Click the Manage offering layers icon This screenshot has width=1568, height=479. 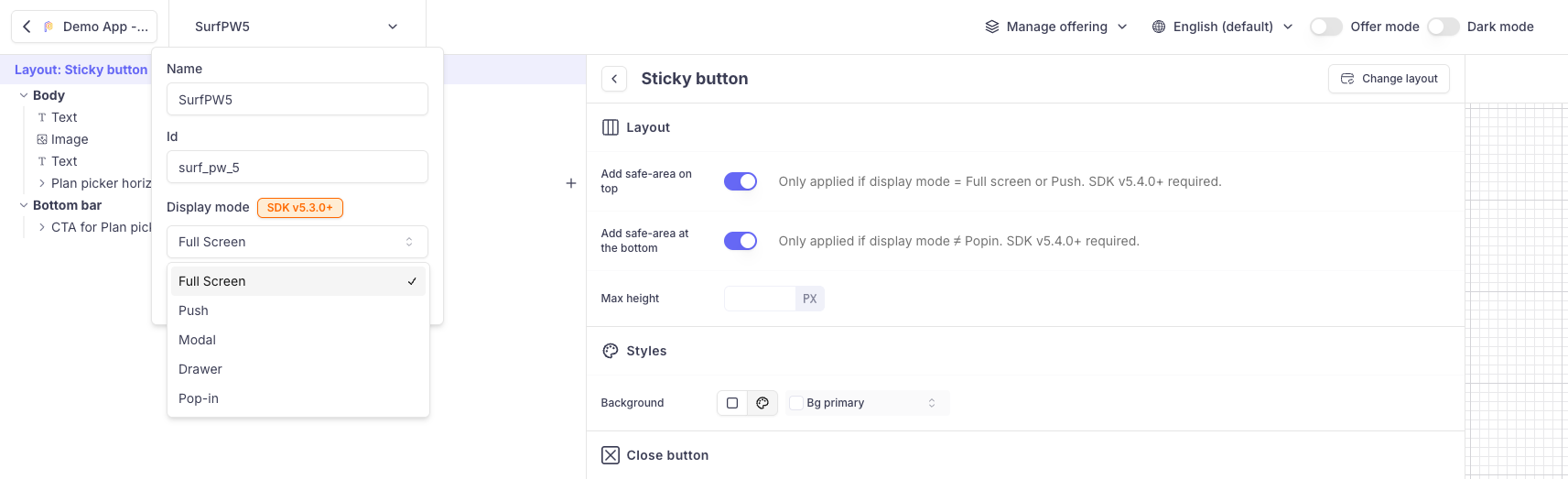click(992, 27)
